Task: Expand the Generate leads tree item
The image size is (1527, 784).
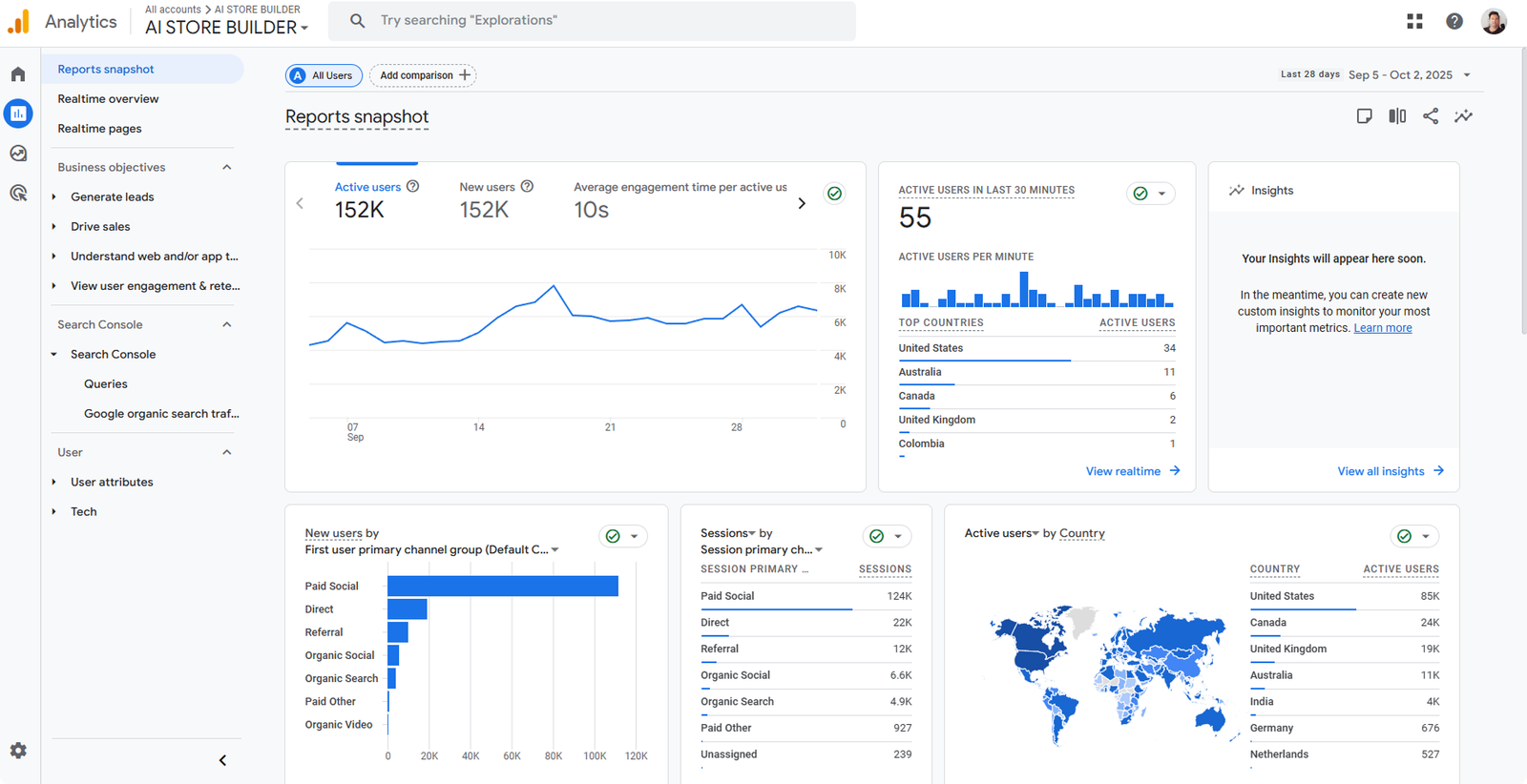Action: coord(54,197)
